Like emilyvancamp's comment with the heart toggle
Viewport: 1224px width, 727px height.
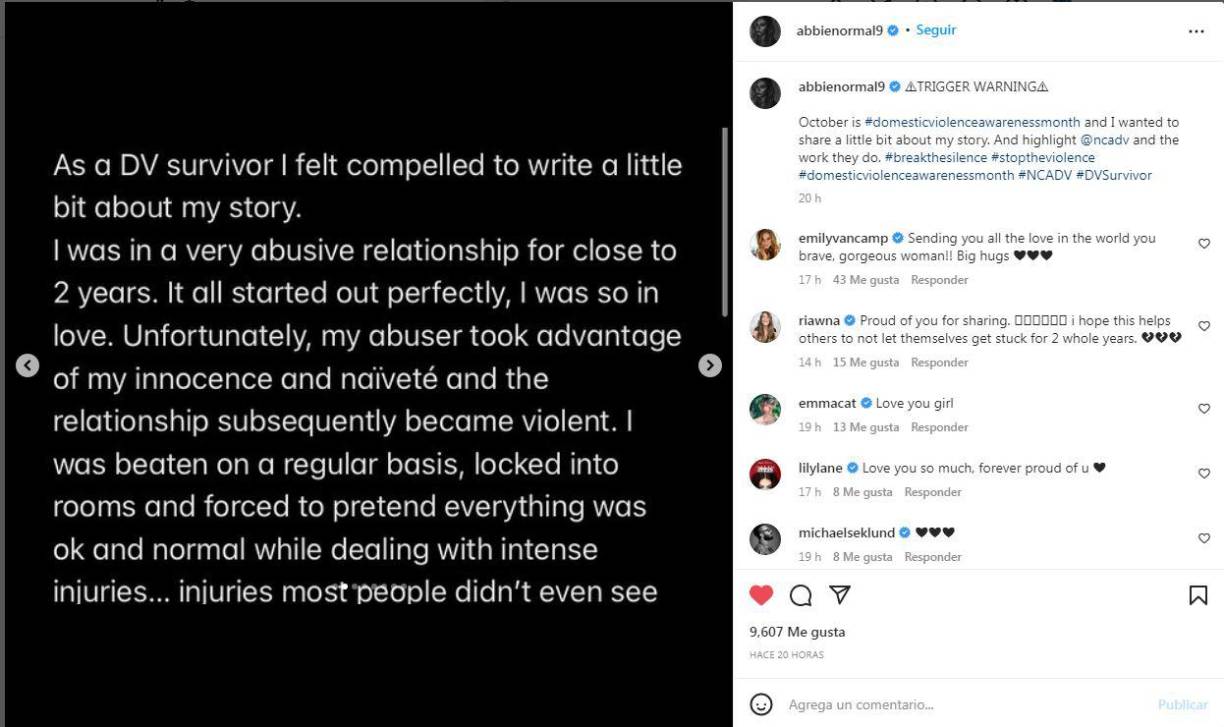[1204, 243]
